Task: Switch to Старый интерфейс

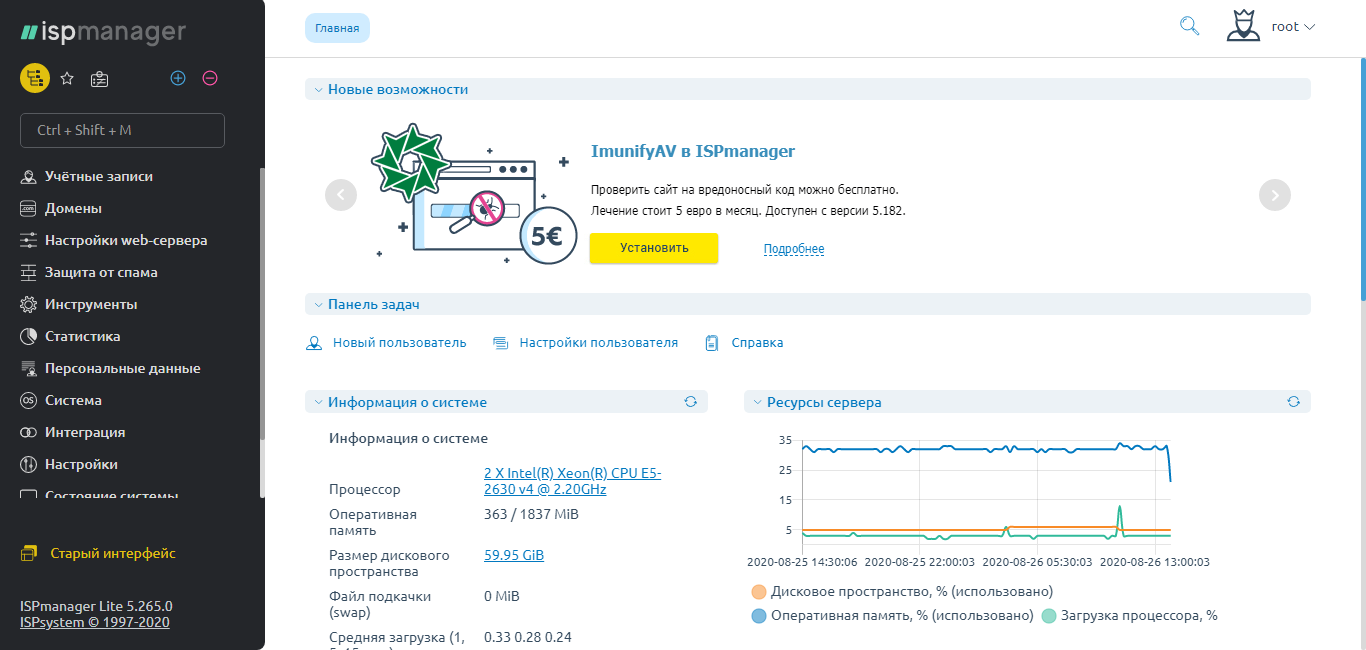Action: click(x=113, y=553)
